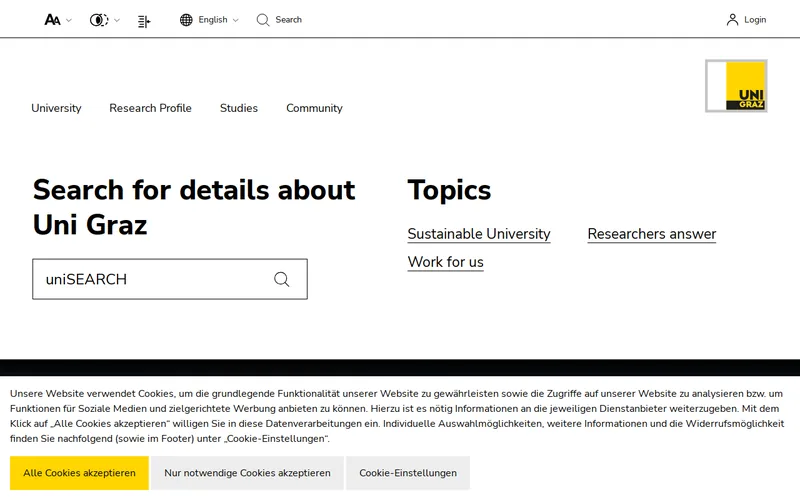This screenshot has width=800, height=500.
Task: Open the Login link
Action: tap(755, 20)
